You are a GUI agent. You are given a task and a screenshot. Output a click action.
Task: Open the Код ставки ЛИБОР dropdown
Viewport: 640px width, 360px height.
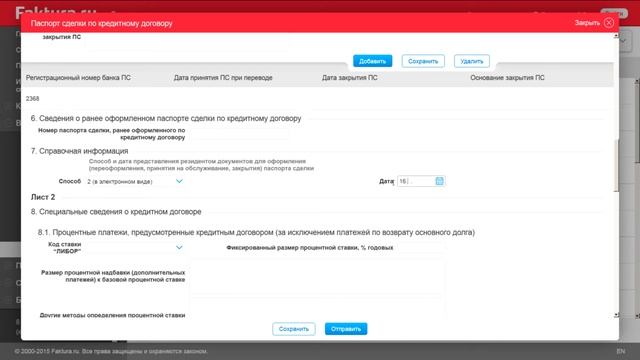pyautogui.click(x=179, y=247)
